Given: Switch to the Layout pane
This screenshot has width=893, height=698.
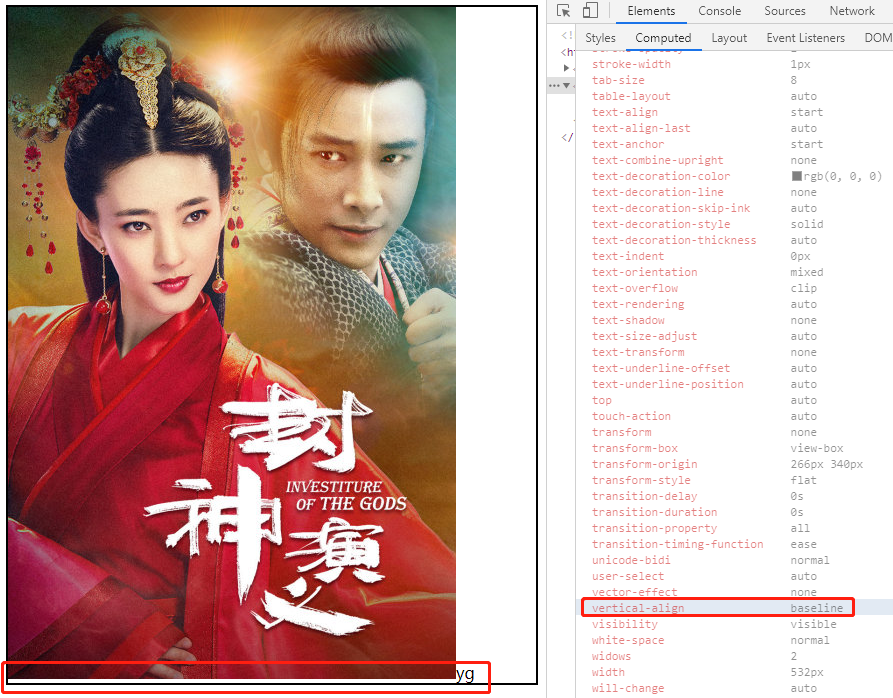Looking at the screenshot, I should 729,38.
